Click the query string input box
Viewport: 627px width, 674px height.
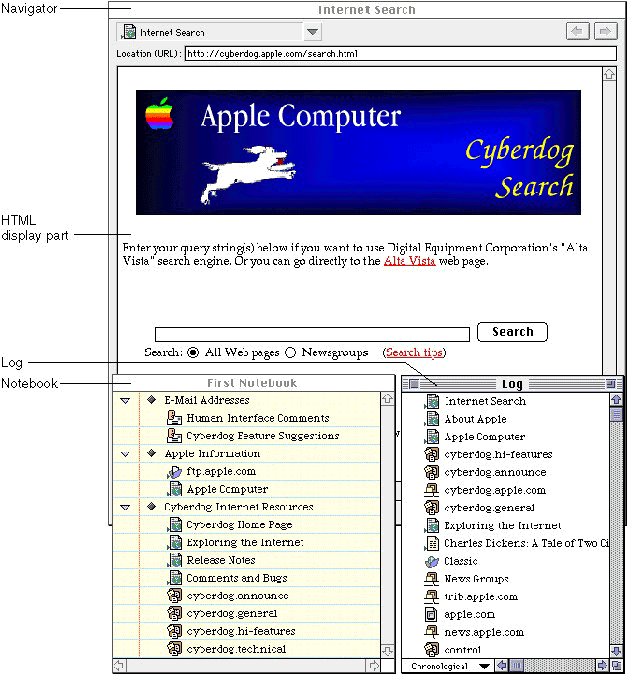click(312, 334)
